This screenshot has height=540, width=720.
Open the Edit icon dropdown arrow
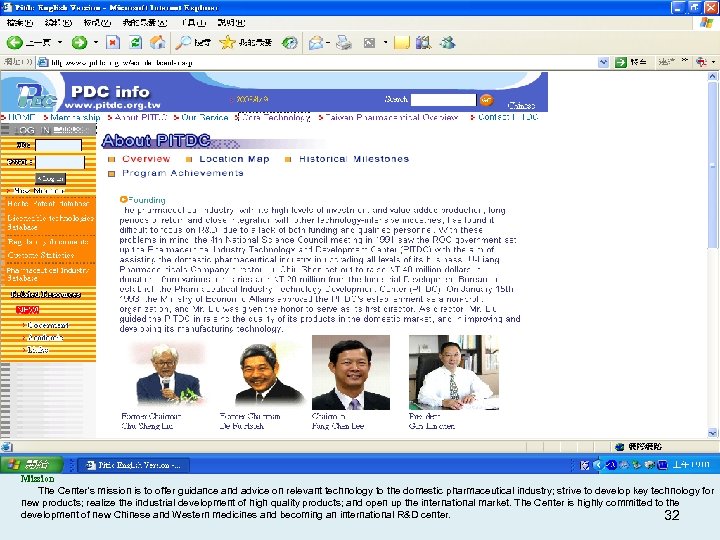[385, 43]
